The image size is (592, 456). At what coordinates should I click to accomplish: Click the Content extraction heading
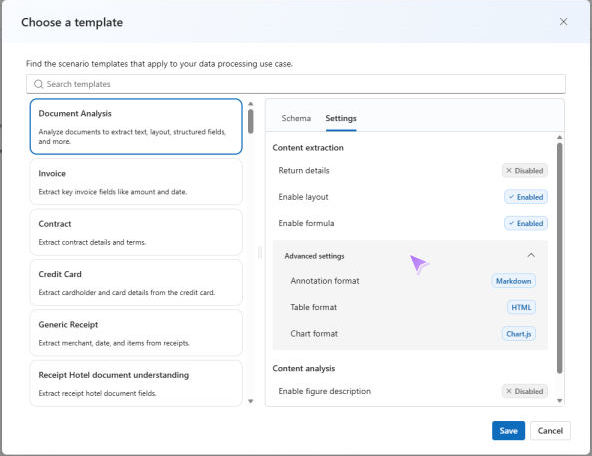308,148
